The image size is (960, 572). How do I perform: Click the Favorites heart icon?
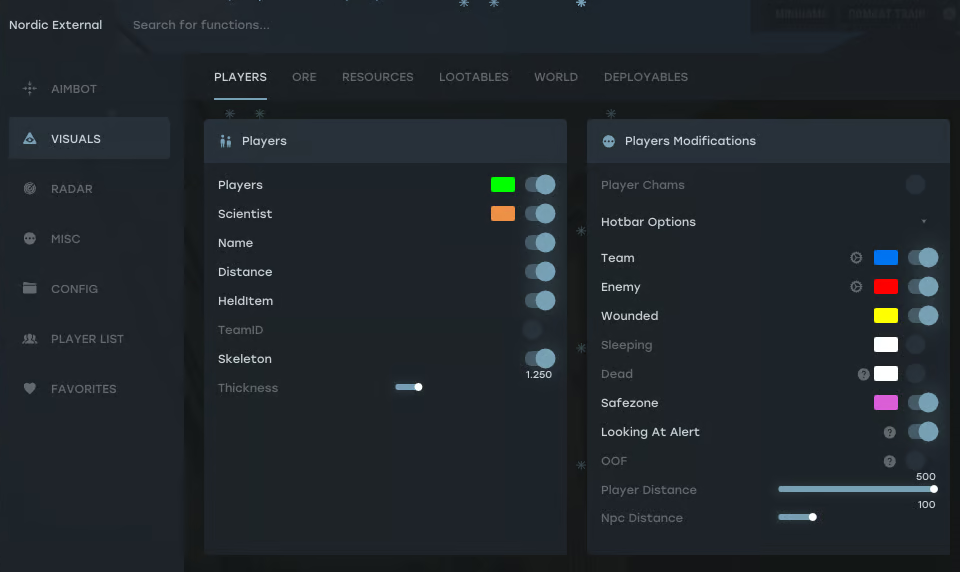(29, 388)
